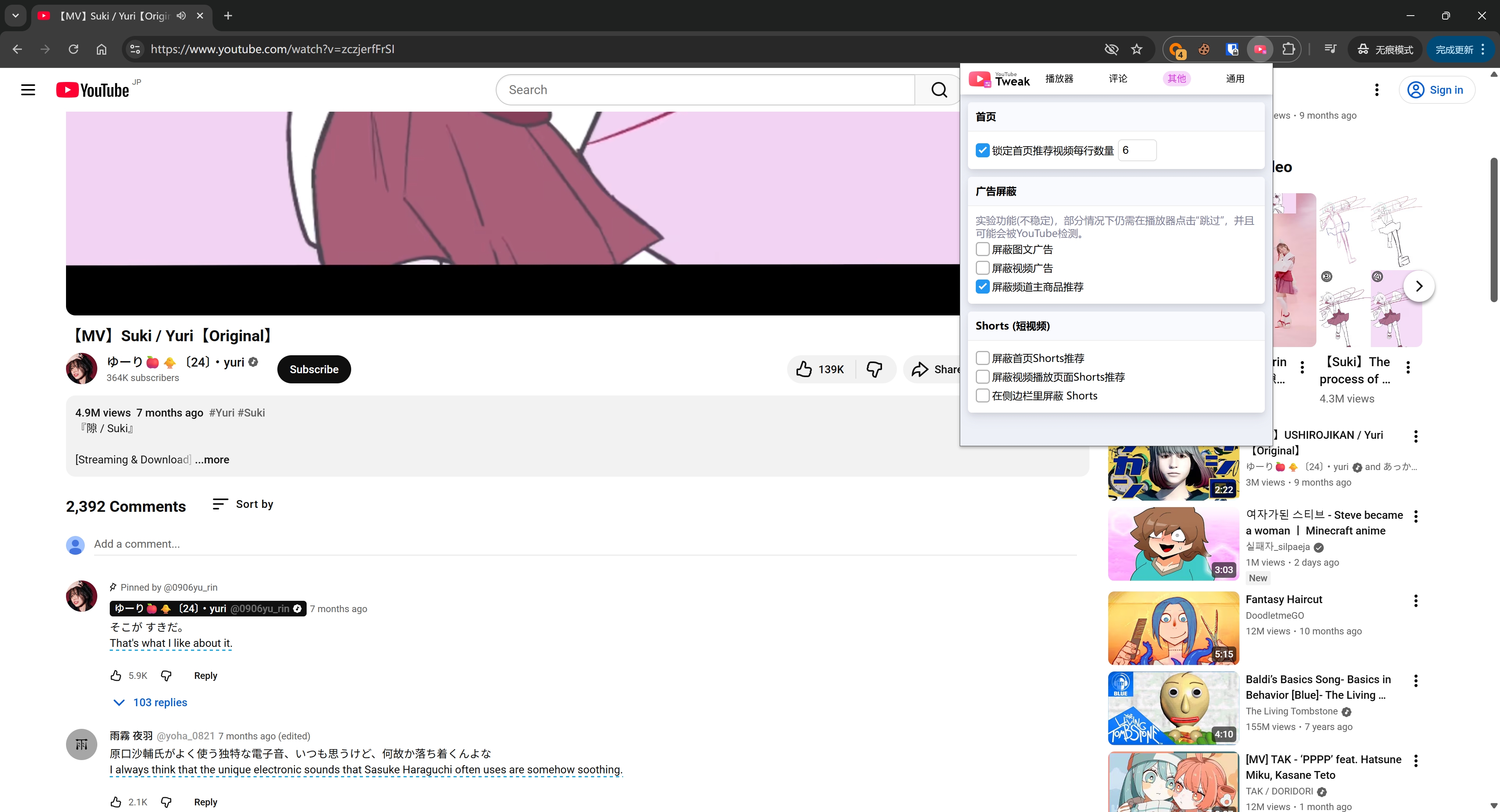The width and height of the screenshot is (1500, 812).
Task: Open the 通用 tab in Tweak popup
Action: [x=1234, y=78]
